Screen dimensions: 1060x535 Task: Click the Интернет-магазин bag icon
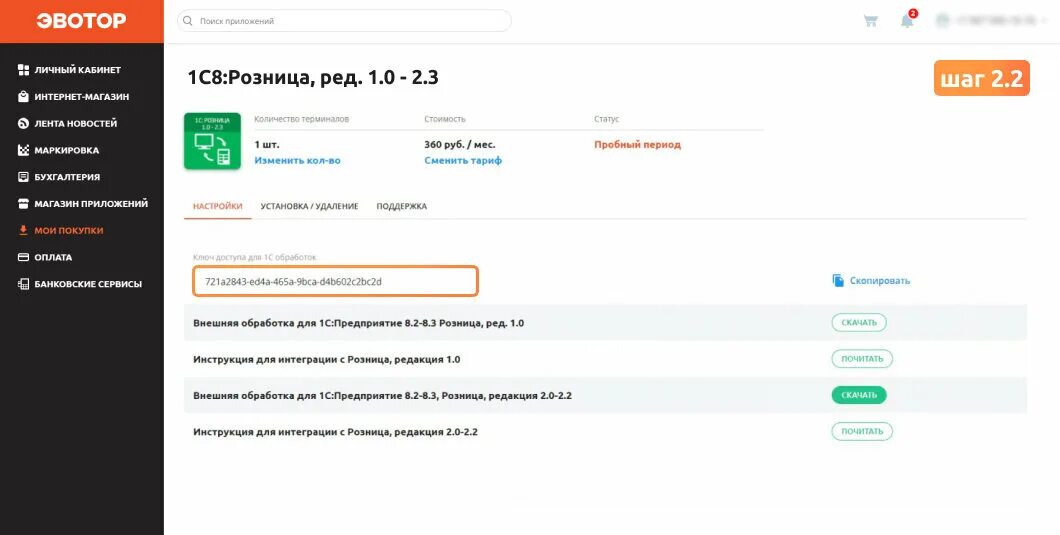tap(23, 97)
